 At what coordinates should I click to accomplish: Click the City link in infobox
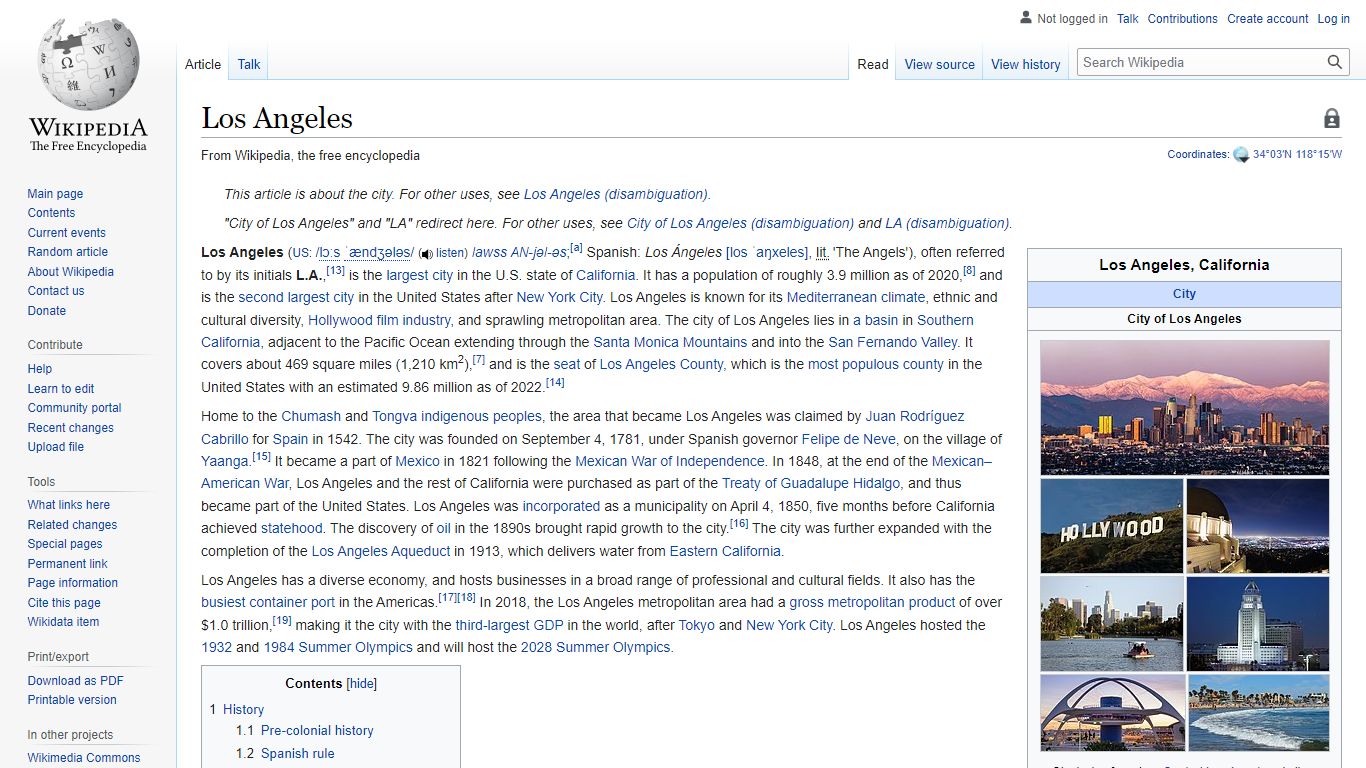point(1184,294)
